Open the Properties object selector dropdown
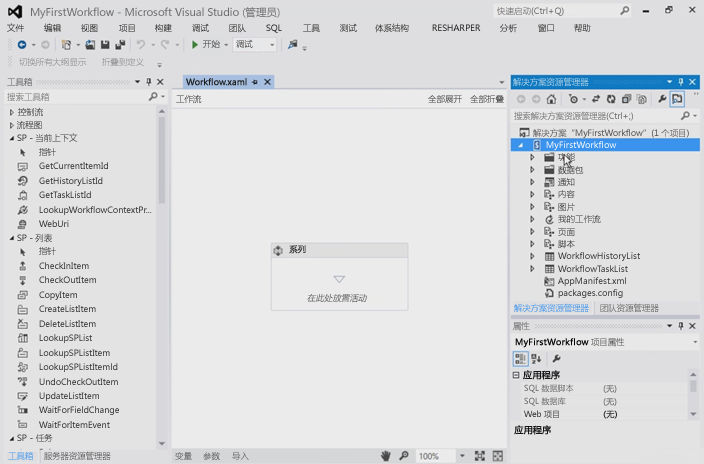The width and height of the screenshot is (704, 464). (x=695, y=342)
